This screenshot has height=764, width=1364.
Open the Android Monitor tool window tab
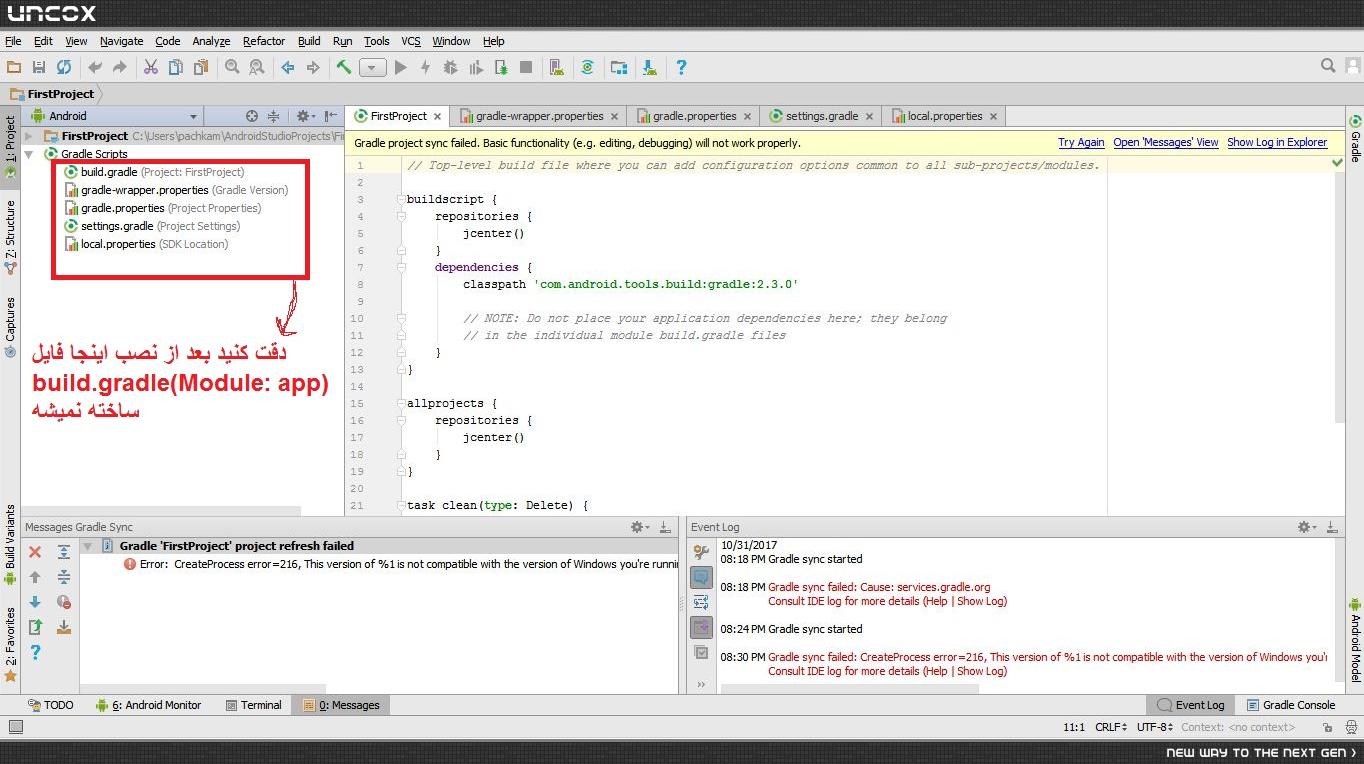point(148,705)
